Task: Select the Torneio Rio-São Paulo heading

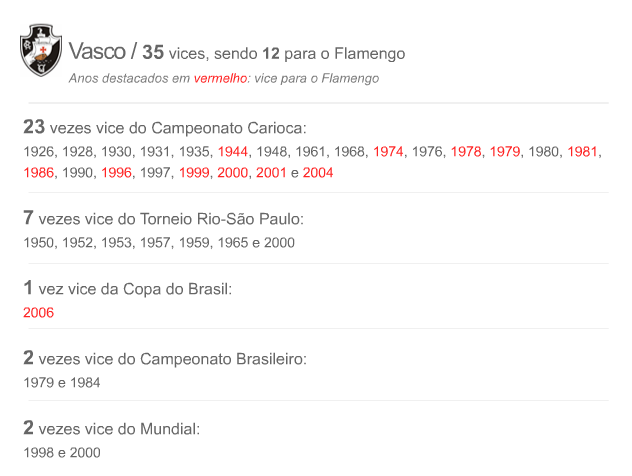Action: pyautogui.click(x=162, y=218)
